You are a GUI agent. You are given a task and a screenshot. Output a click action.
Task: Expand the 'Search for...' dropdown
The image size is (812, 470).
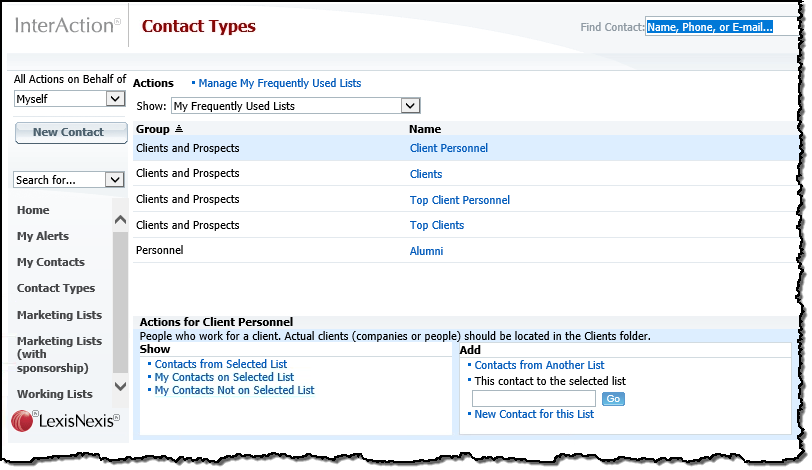click(x=114, y=180)
